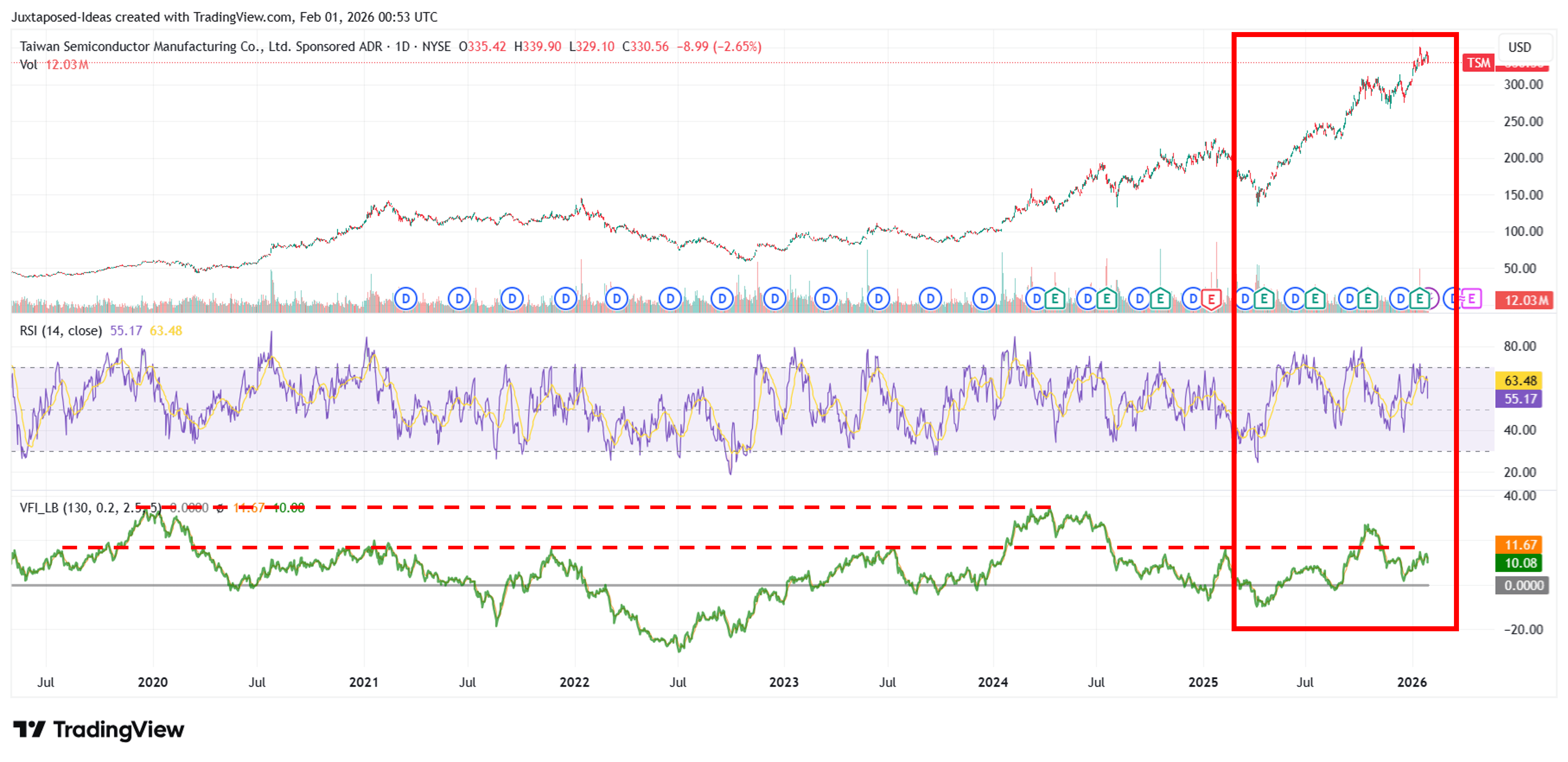Click the first blue D dividend marker
The width and height of the screenshot is (1568, 762).
(406, 300)
